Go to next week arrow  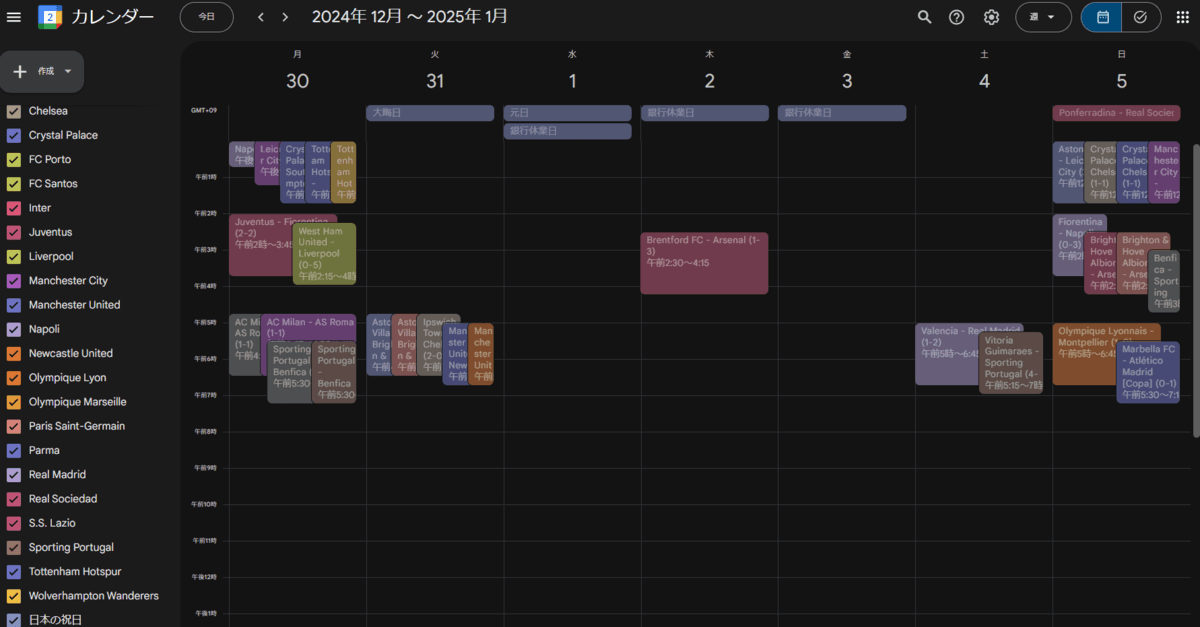pyautogui.click(x=285, y=17)
